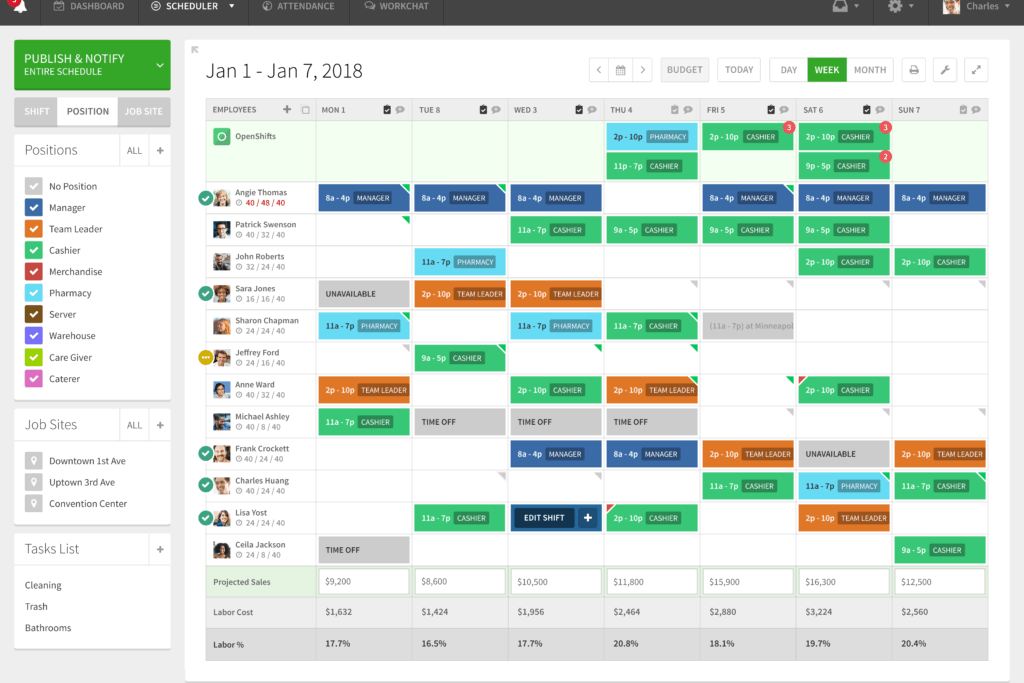Toggle the Caterer position checkbox
The height and width of the screenshot is (683, 1024).
(34, 379)
